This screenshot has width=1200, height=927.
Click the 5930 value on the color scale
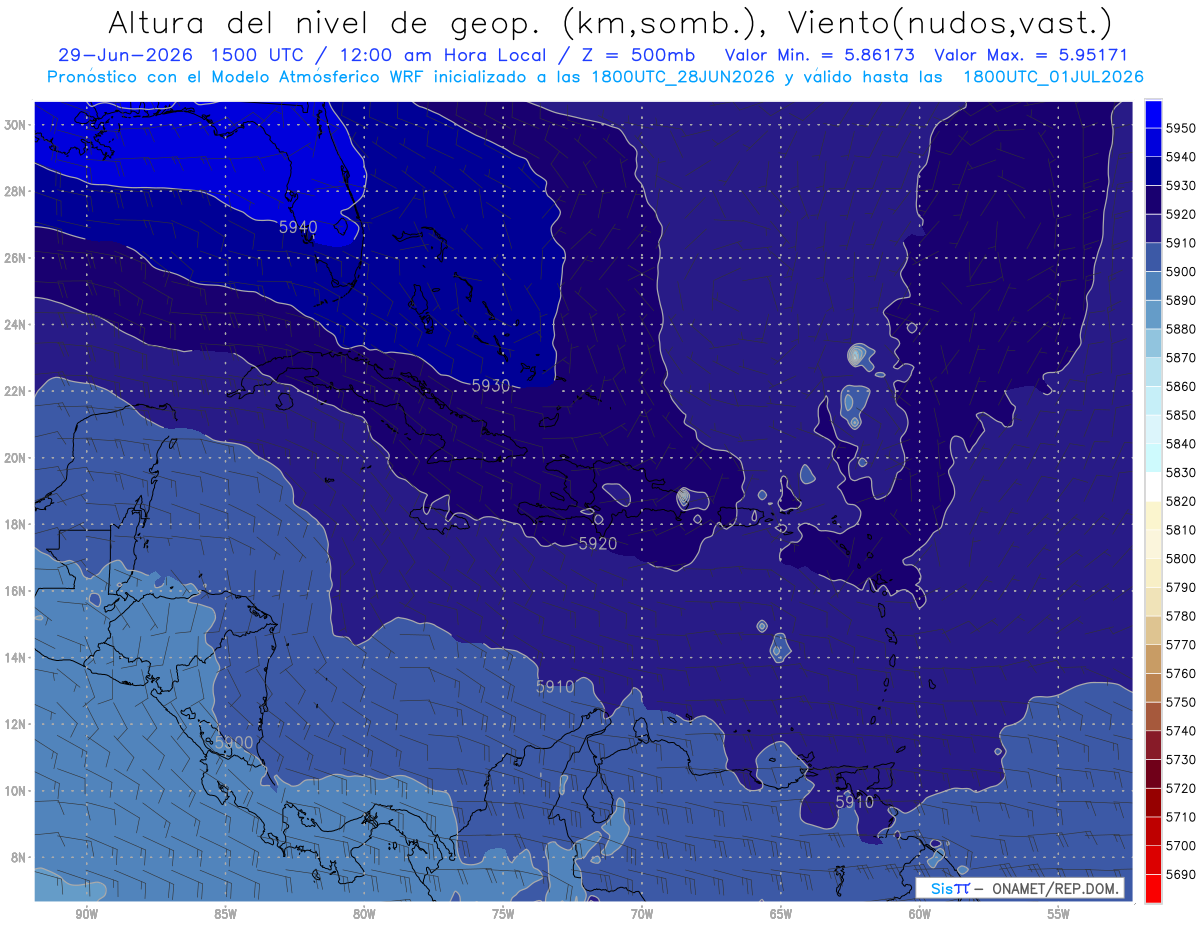(1180, 186)
